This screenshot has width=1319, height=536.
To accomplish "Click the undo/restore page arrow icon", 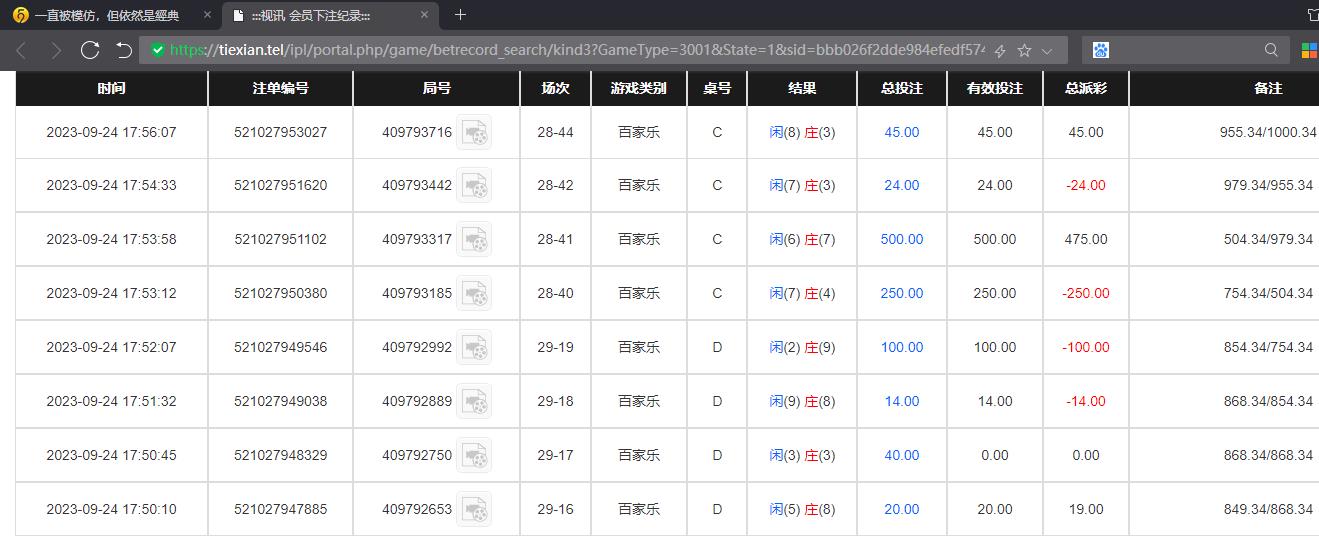I will 124,50.
